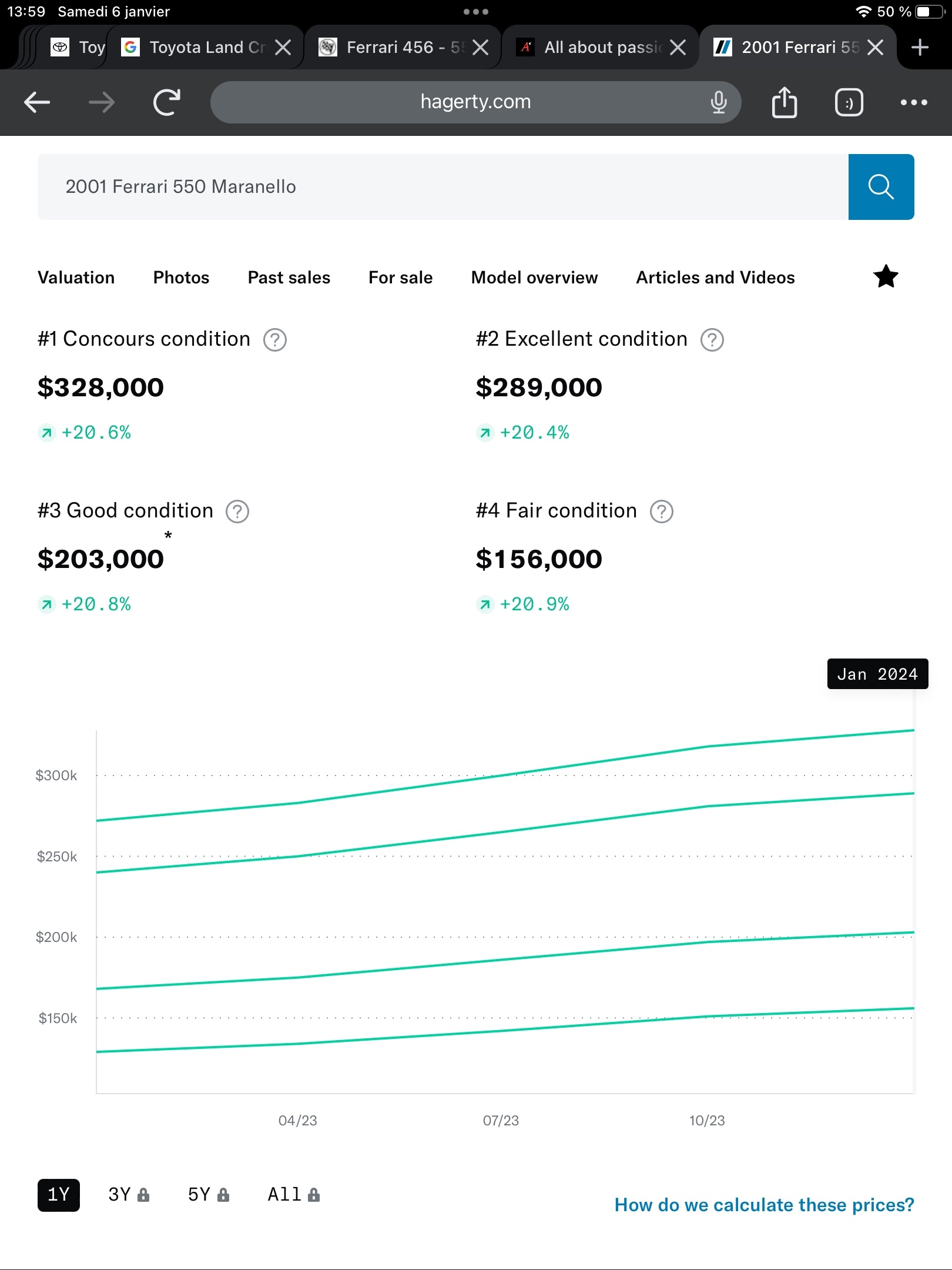Open the Articles and Videos tab
Viewport: 952px width, 1270px height.
716,278
